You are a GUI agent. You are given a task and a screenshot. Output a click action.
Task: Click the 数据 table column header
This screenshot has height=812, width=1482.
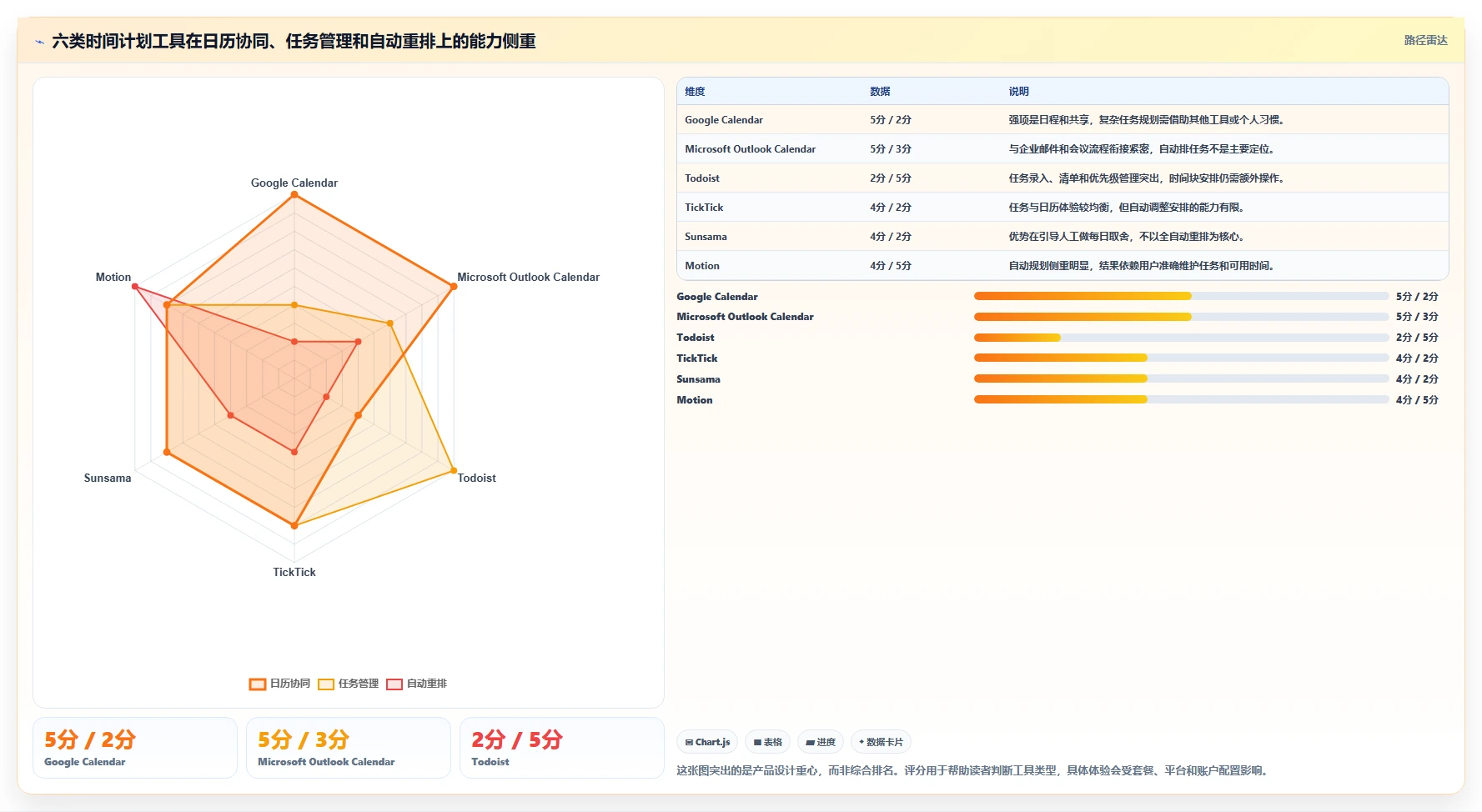[x=880, y=92]
